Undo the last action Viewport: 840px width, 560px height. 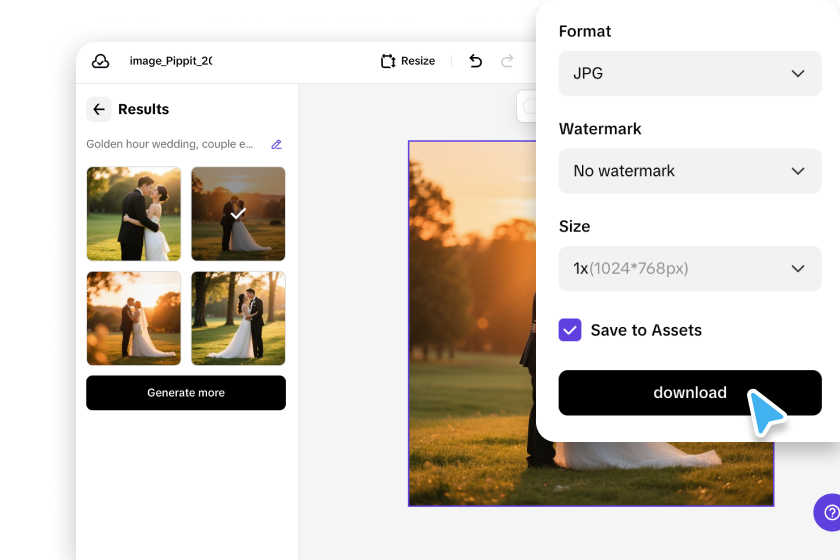(475, 61)
